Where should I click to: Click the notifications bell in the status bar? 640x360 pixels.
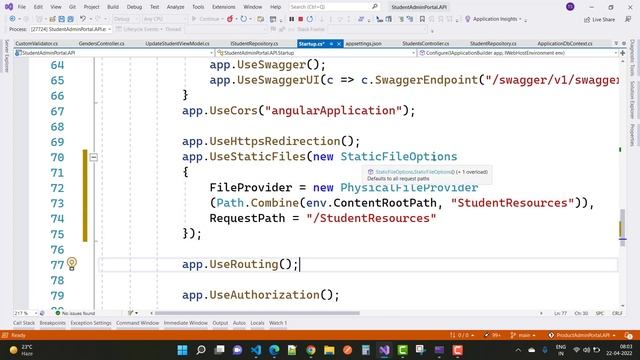(x=629, y=335)
